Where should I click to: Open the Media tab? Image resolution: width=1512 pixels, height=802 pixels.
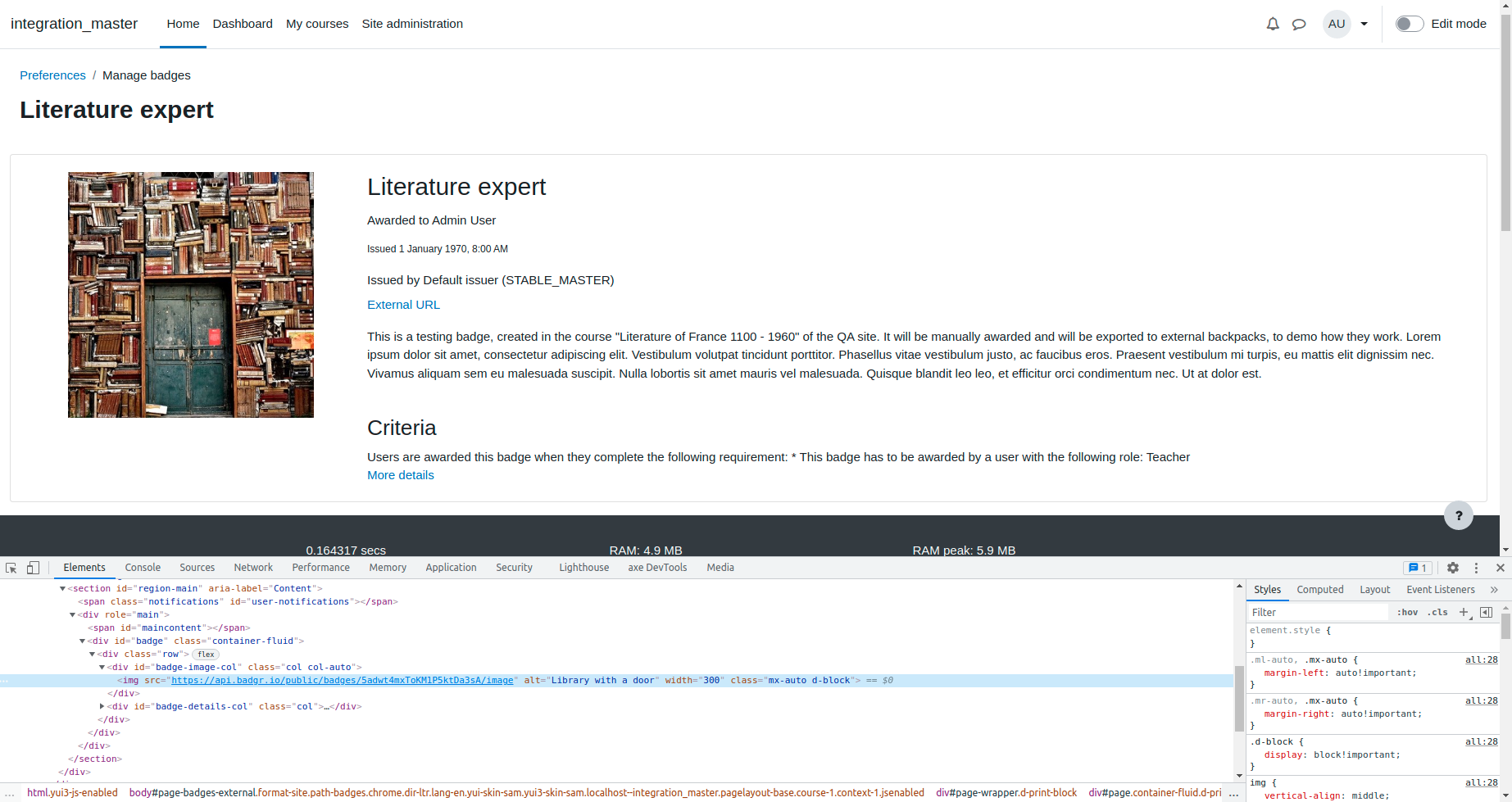pos(720,568)
